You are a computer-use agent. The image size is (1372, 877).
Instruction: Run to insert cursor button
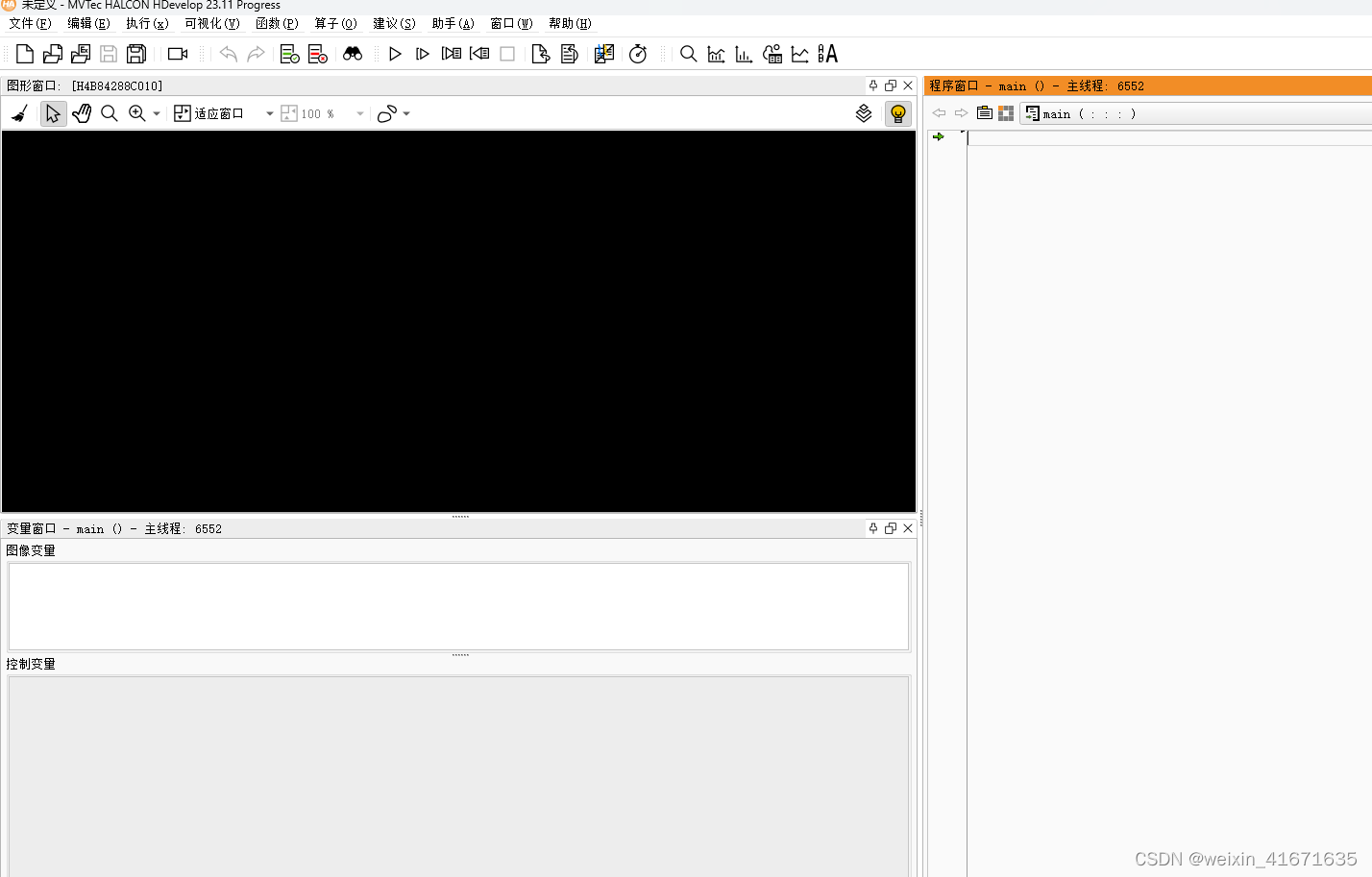tap(423, 54)
